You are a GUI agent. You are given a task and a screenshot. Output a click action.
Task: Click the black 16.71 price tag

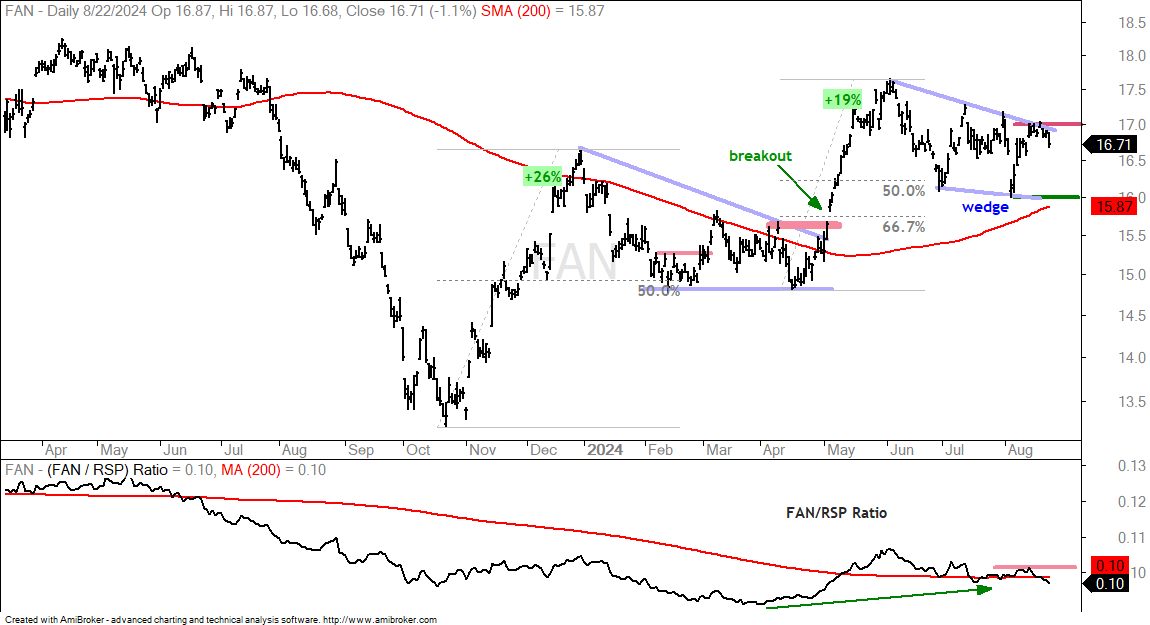pos(1114,145)
